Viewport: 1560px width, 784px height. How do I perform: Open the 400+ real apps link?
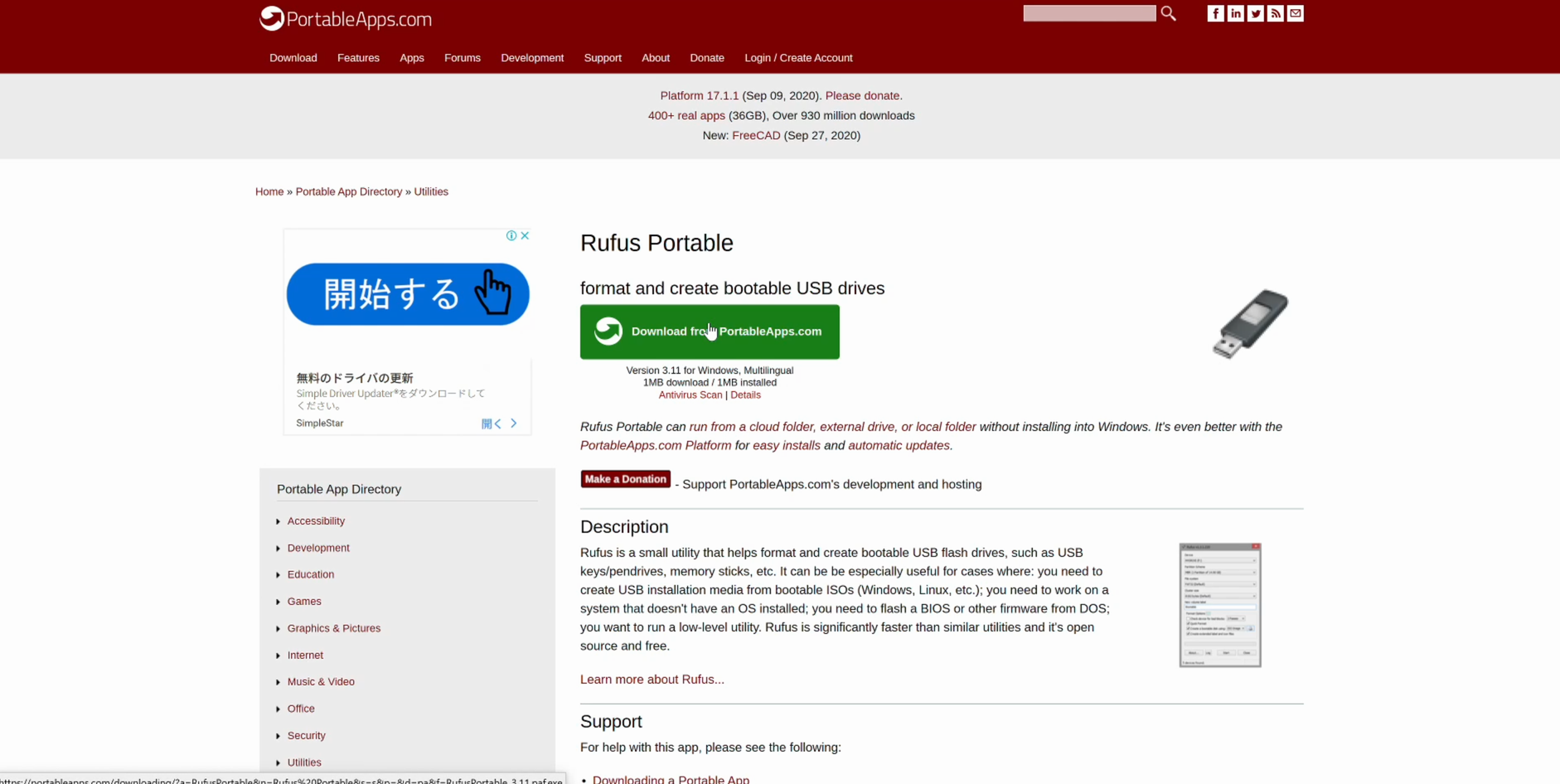(686, 116)
